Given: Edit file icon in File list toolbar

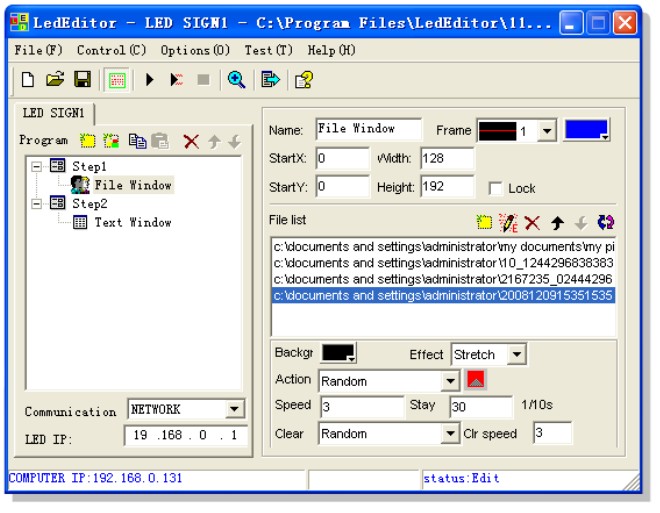Looking at the screenshot, I should tap(508, 222).
